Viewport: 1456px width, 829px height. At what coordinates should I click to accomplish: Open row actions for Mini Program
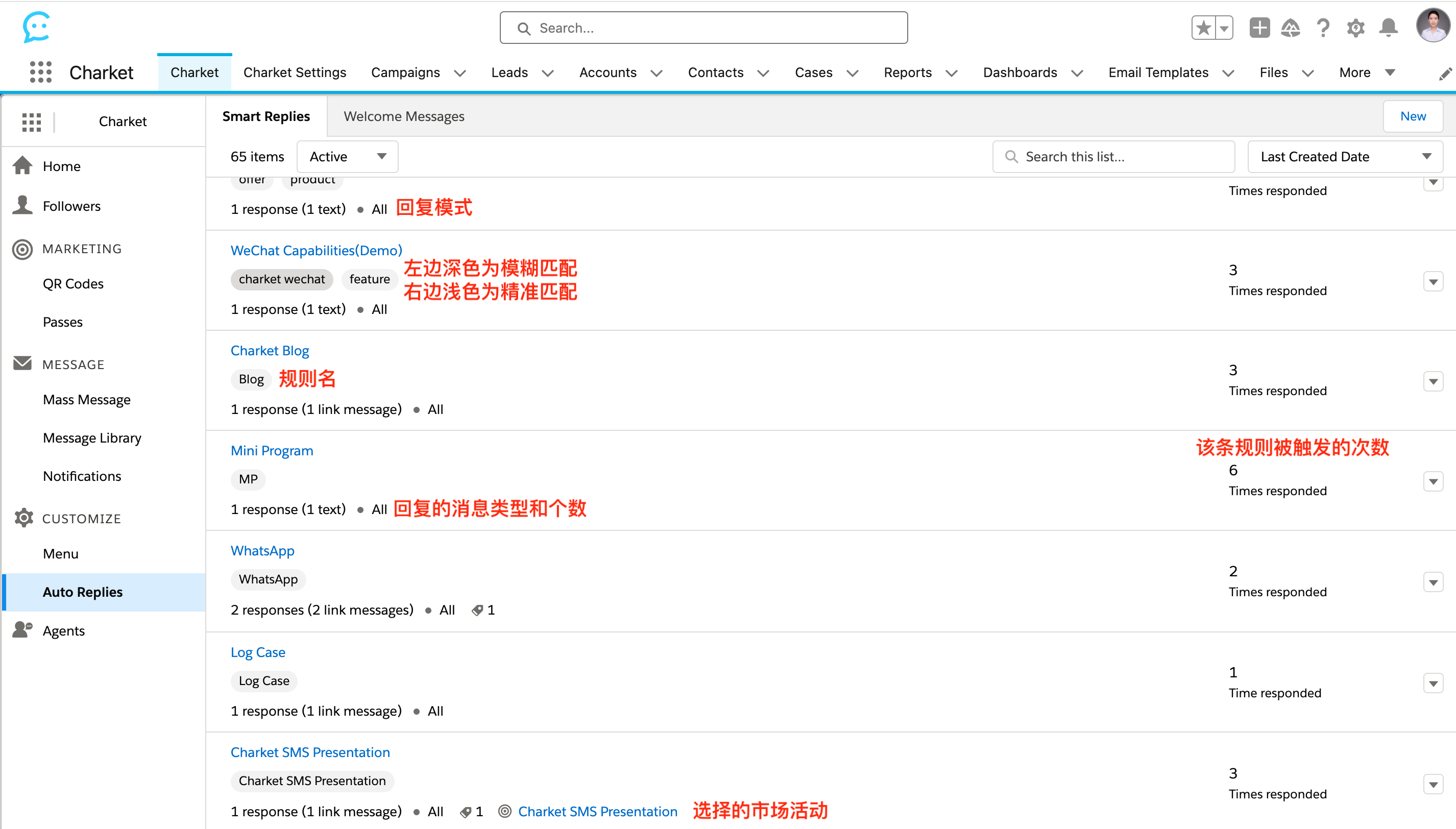[x=1433, y=482]
